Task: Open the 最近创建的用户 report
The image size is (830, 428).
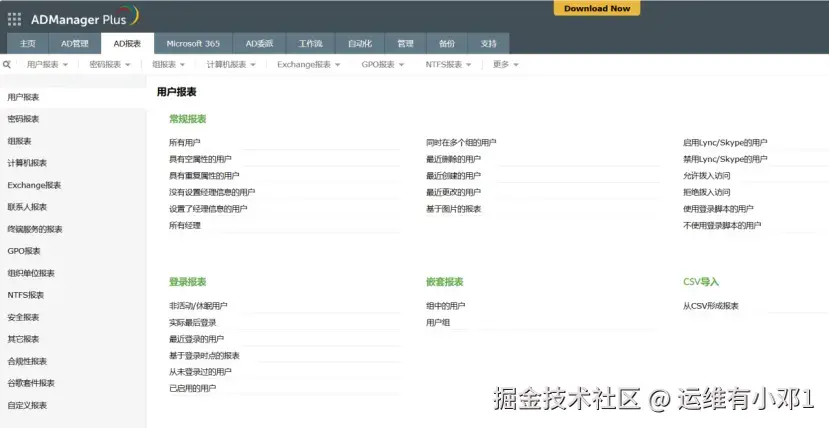Action: coord(454,176)
